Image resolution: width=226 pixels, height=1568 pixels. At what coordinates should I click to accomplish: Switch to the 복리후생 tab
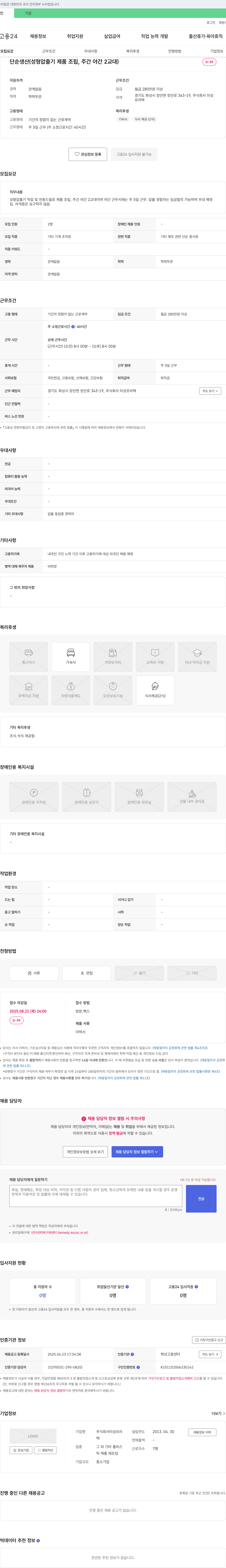pyautogui.click(x=133, y=51)
